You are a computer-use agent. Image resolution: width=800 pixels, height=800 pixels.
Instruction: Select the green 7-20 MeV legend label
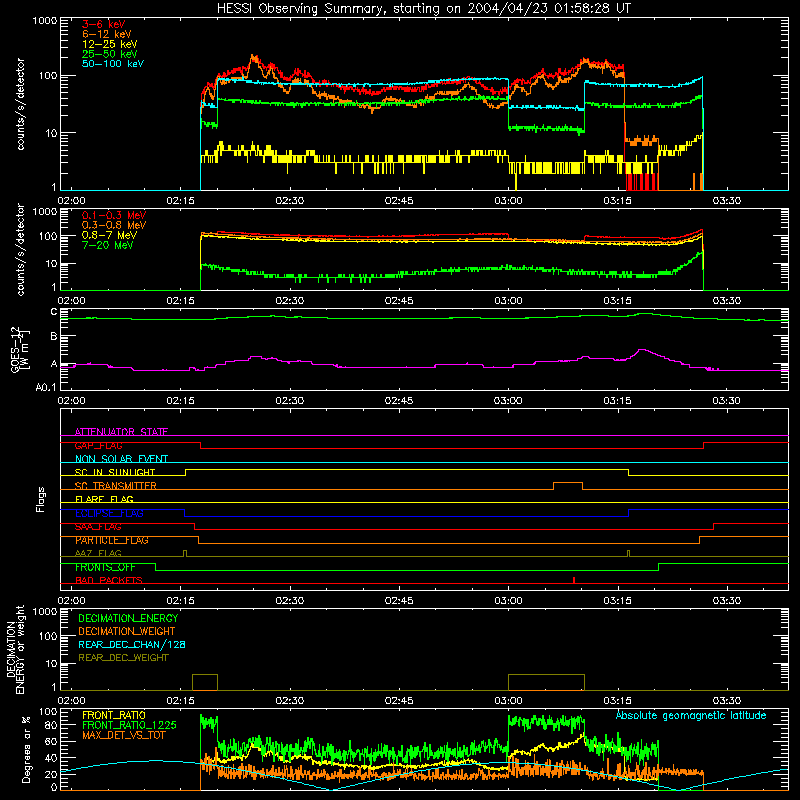coord(108,245)
